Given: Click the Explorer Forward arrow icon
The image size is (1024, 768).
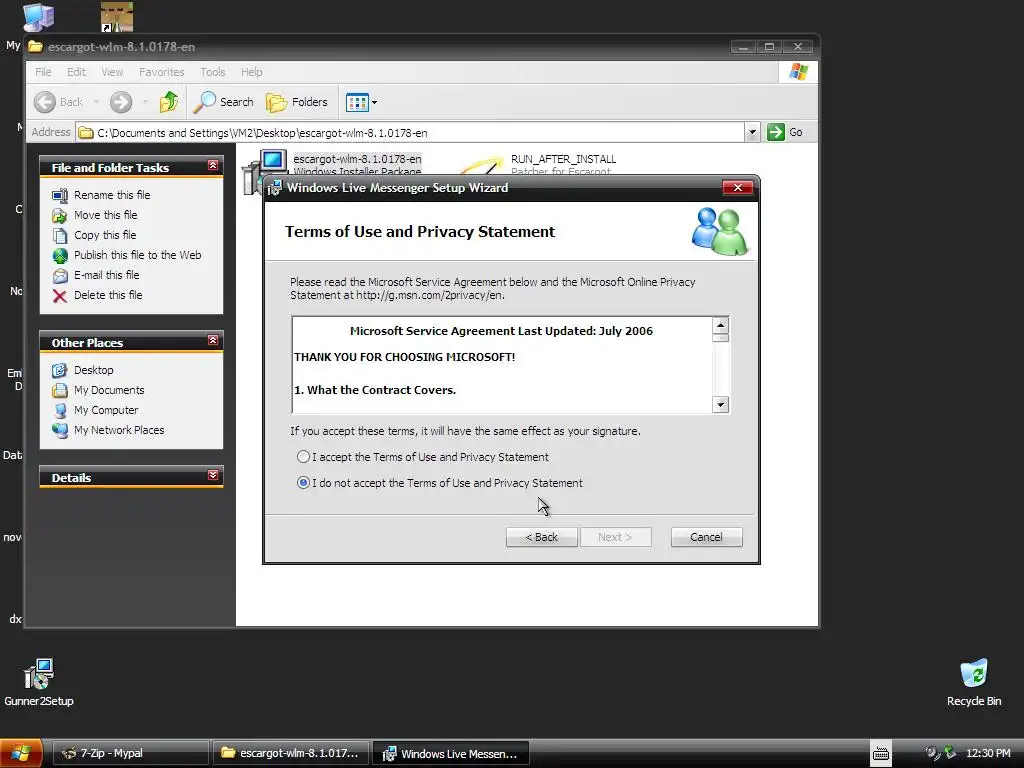Looking at the screenshot, I should tap(121, 102).
